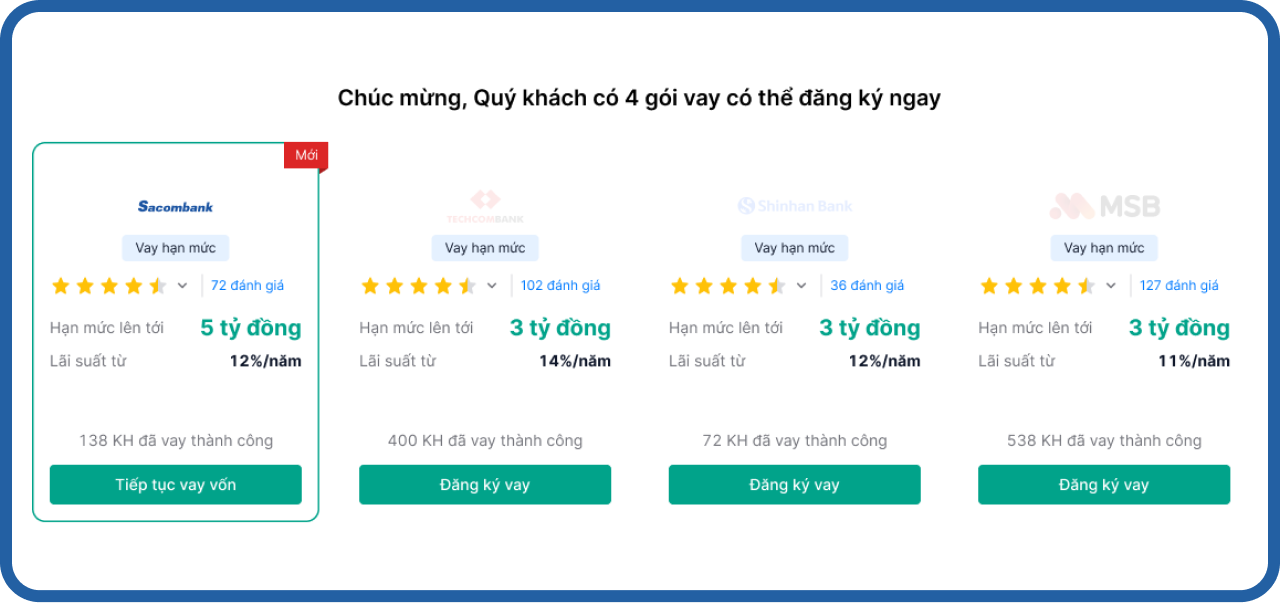Open the 127 đánh giá reviews for MSB
The width and height of the screenshot is (1280, 603).
click(x=1179, y=285)
